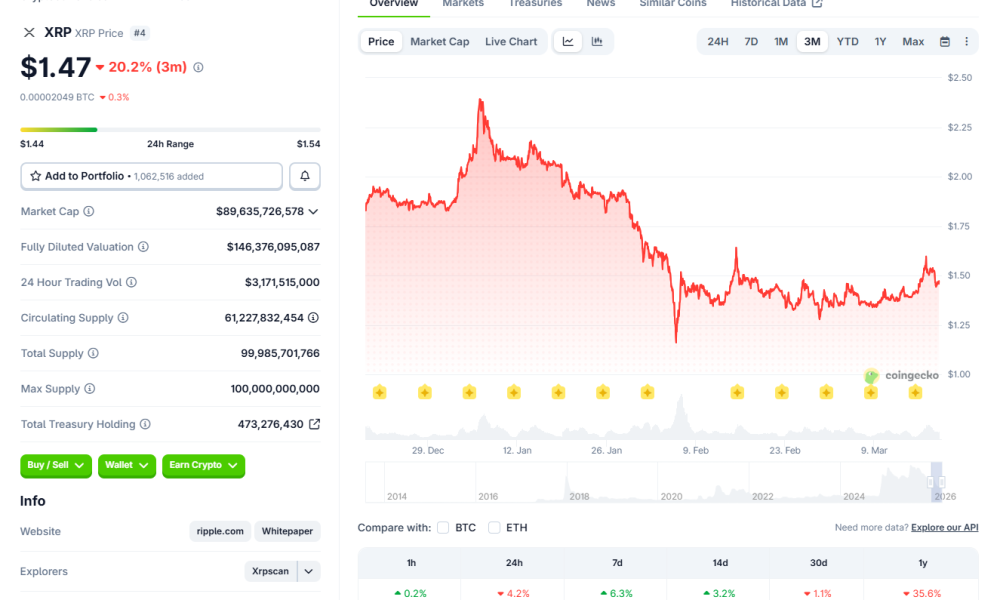The width and height of the screenshot is (1000, 600).
Task: Select the 7D time range tab
Action: pos(751,42)
